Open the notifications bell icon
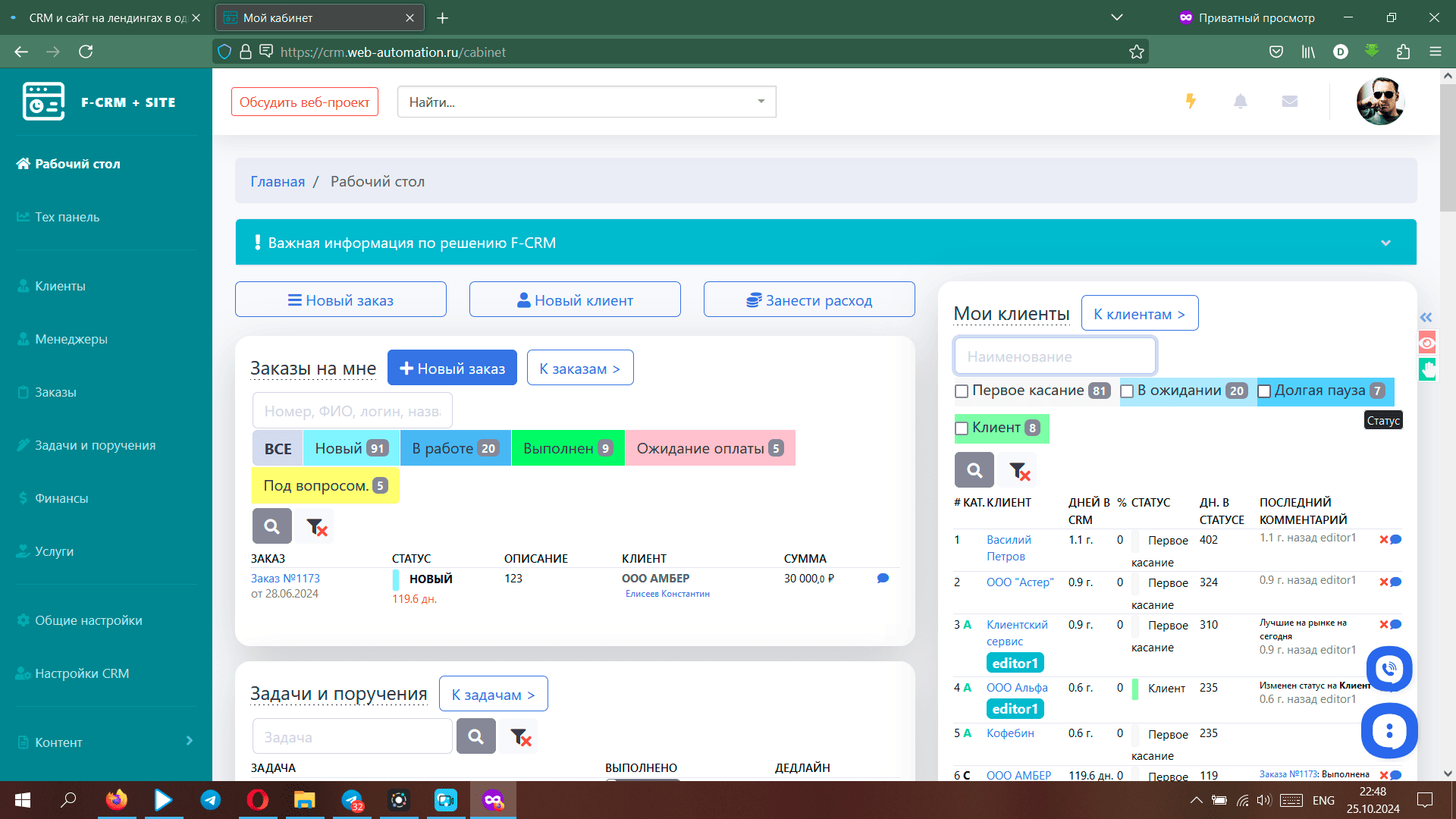The image size is (1456, 819). [x=1241, y=101]
